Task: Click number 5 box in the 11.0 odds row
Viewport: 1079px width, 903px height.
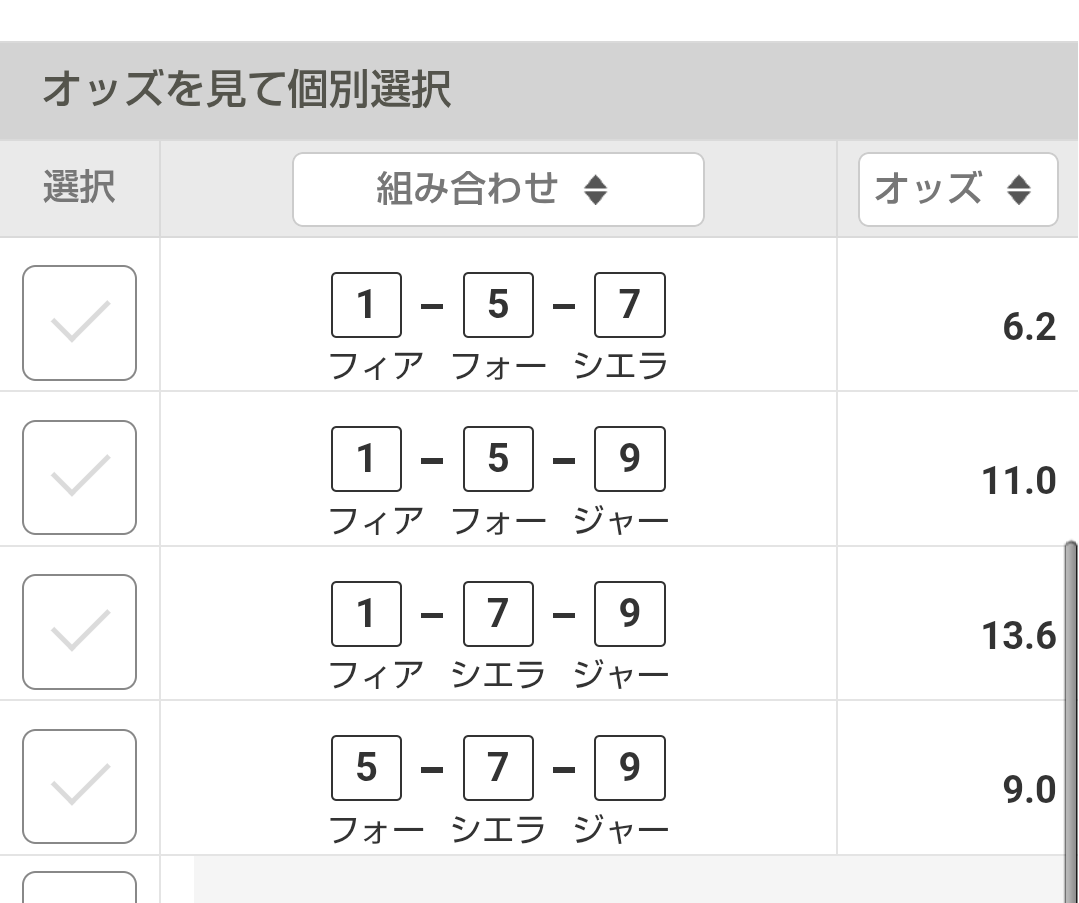Action: point(498,458)
